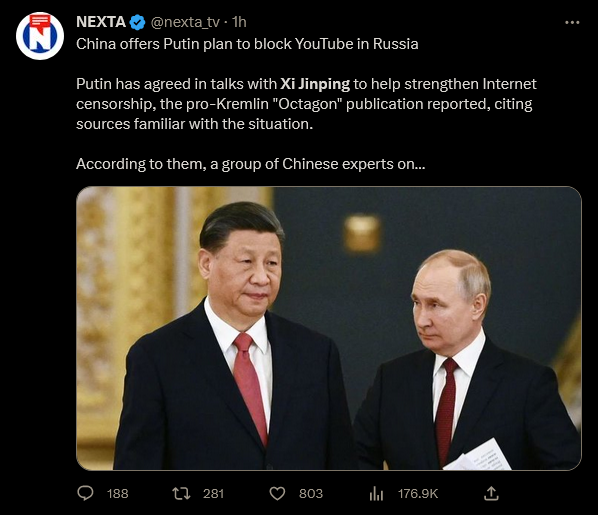Click the 281 reposts count
Viewport: 598px width, 515px height.
coord(213,494)
